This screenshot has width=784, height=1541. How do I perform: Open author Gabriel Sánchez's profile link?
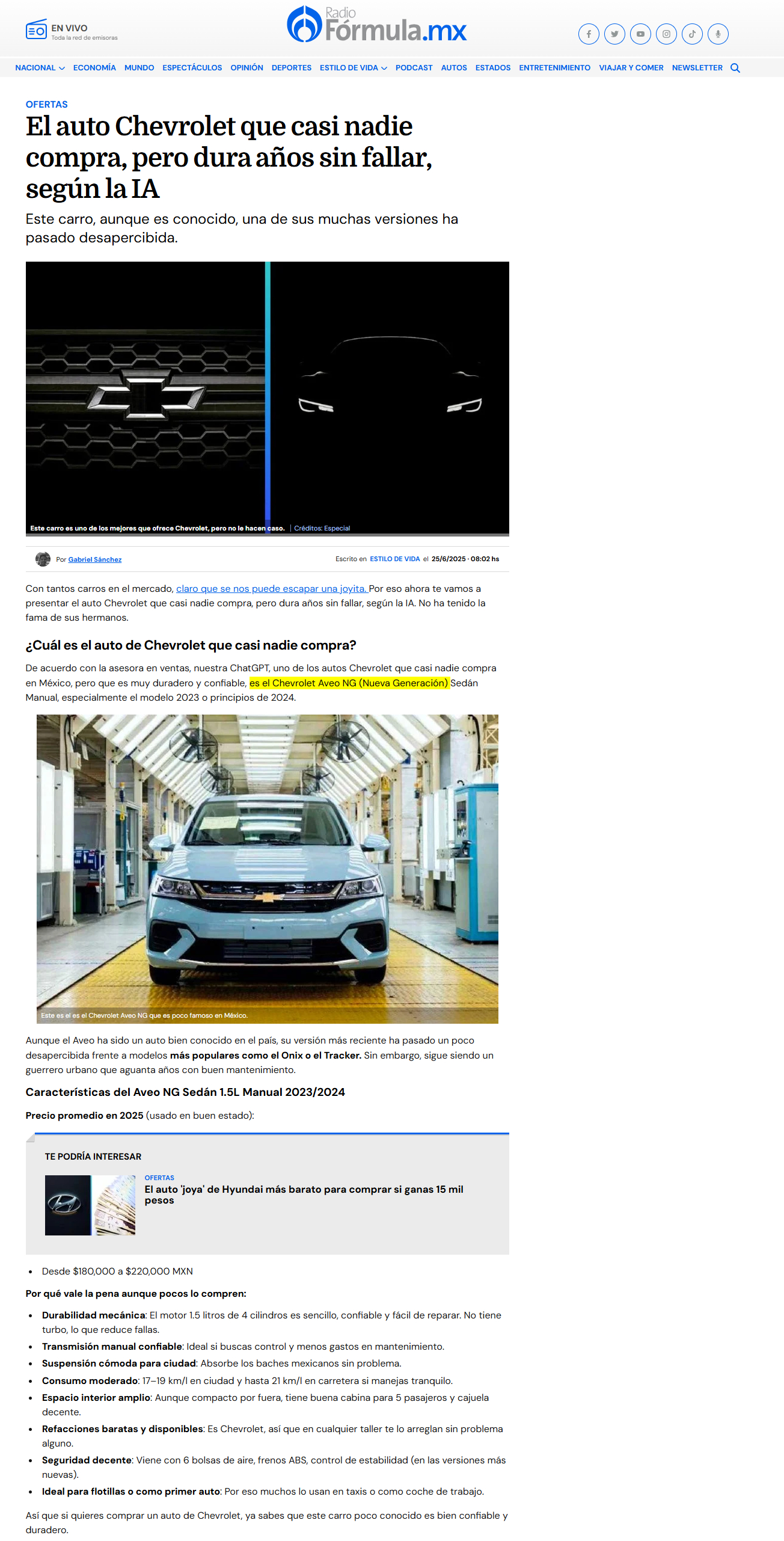point(94,559)
